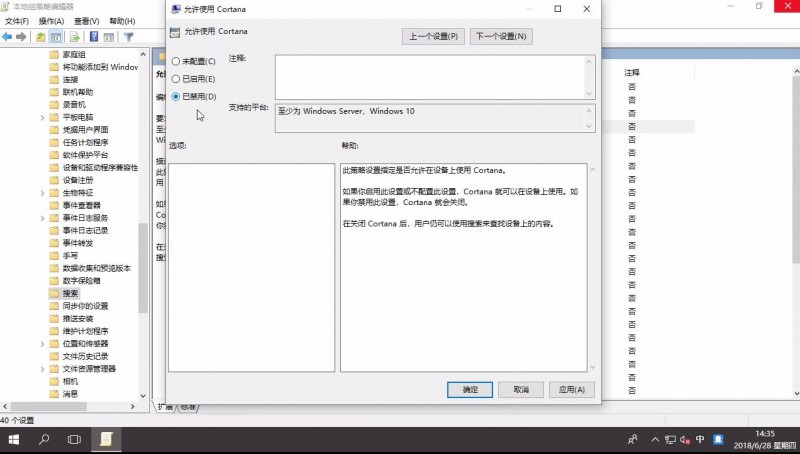Screen dimensions: 800x454
Task: Open Help via the blue question-mark icon
Action: [94, 37]
